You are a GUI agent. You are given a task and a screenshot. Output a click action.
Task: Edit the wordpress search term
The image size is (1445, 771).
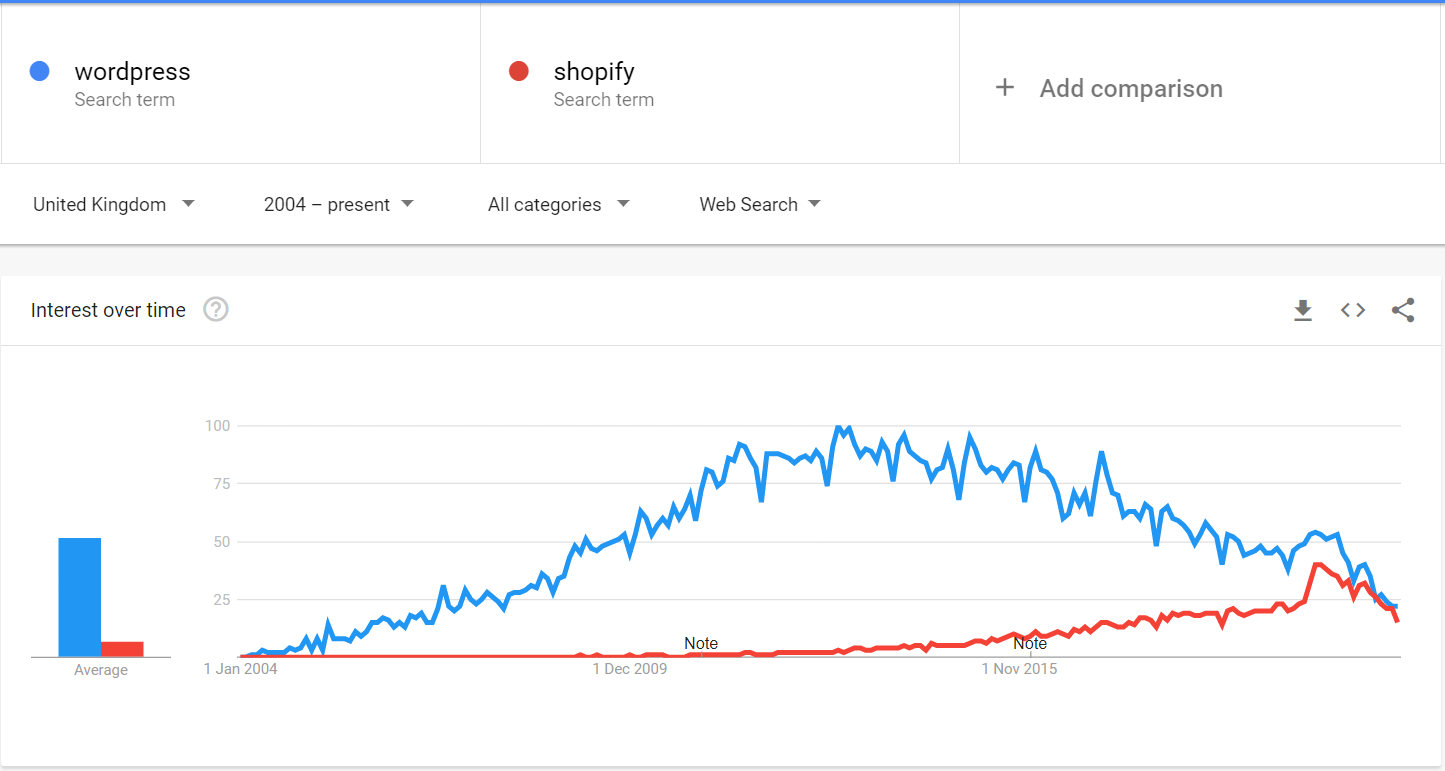point(132,72)
